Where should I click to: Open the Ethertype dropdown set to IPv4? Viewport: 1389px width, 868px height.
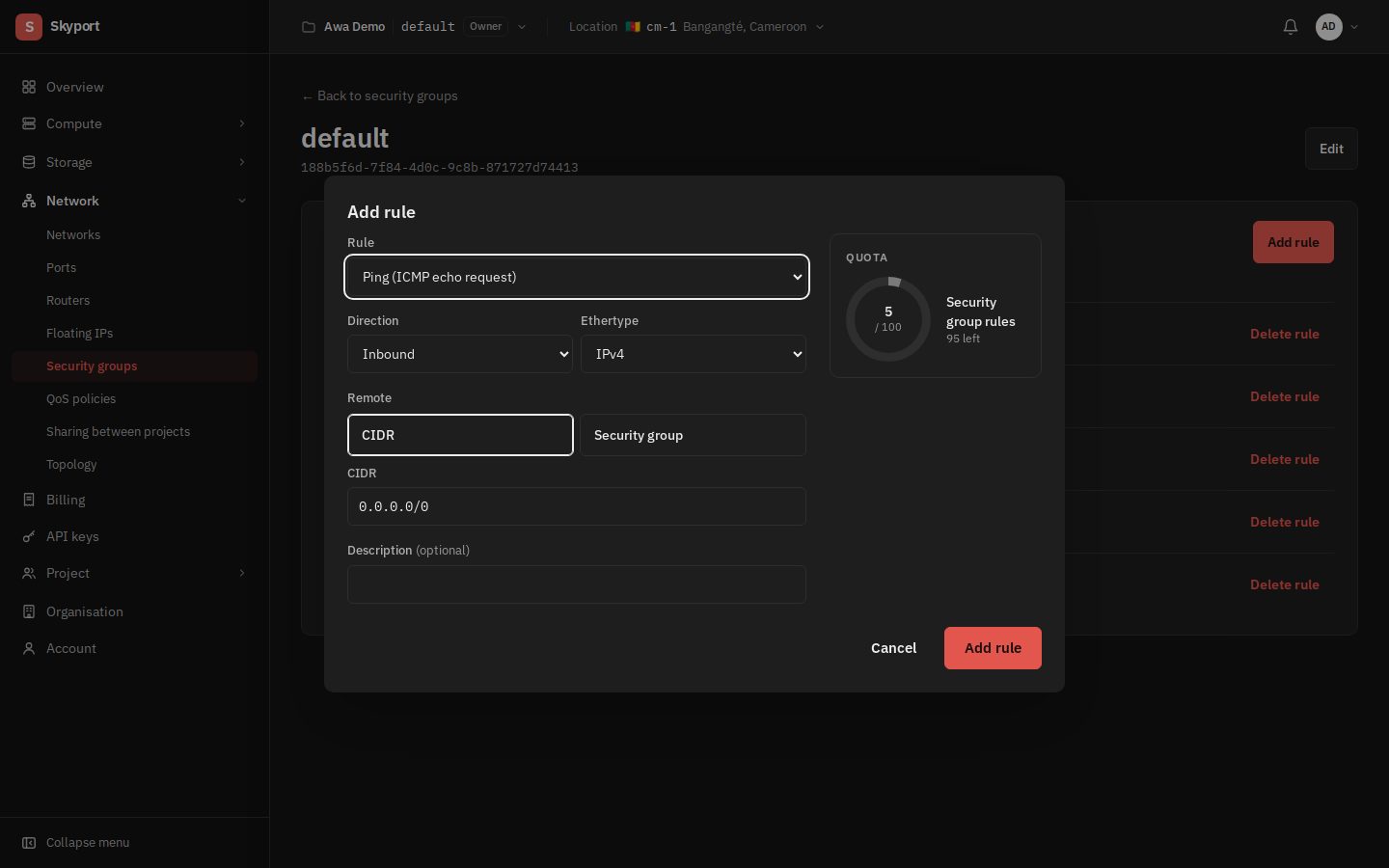click(x=694, y=354)
